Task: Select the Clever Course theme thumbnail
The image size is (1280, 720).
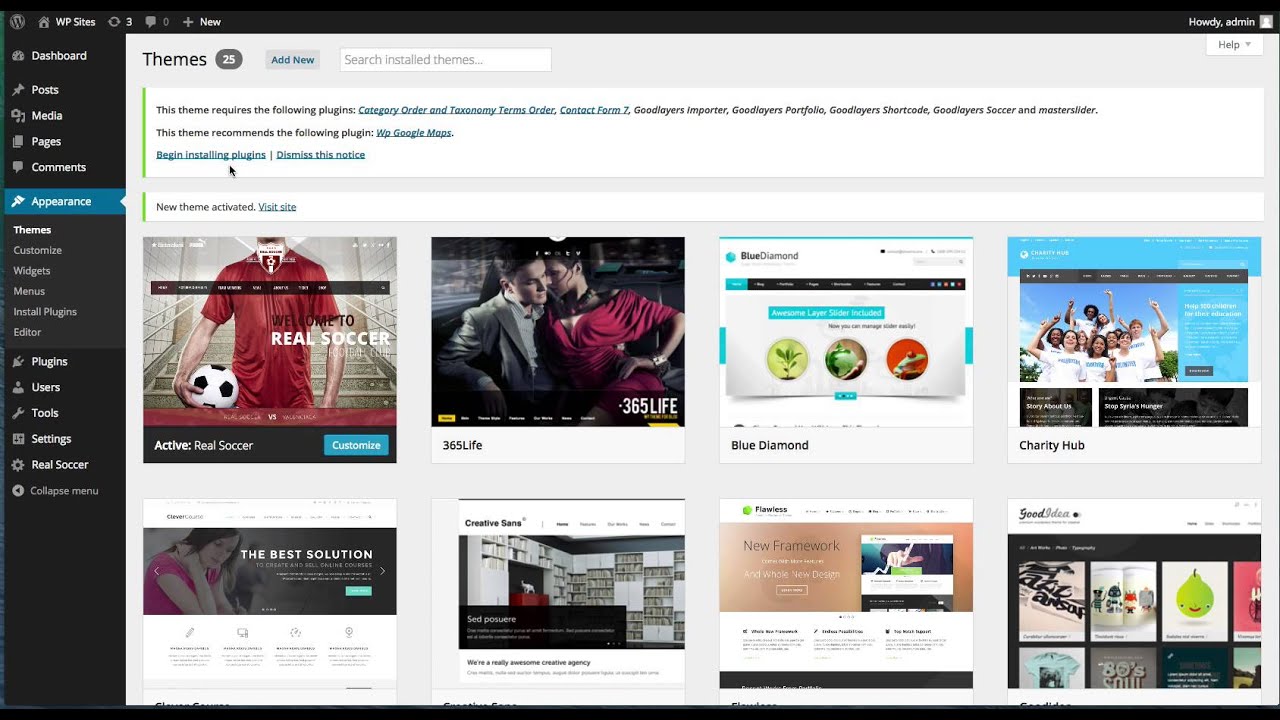Action: pyautogui.click(x=270, y=594)
